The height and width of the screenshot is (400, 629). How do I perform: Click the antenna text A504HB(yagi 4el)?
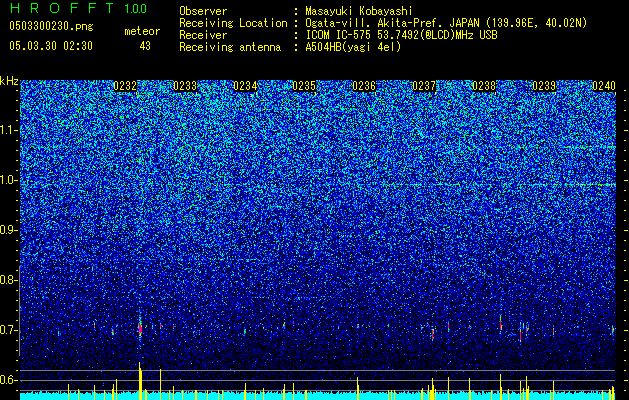(353, 47)
